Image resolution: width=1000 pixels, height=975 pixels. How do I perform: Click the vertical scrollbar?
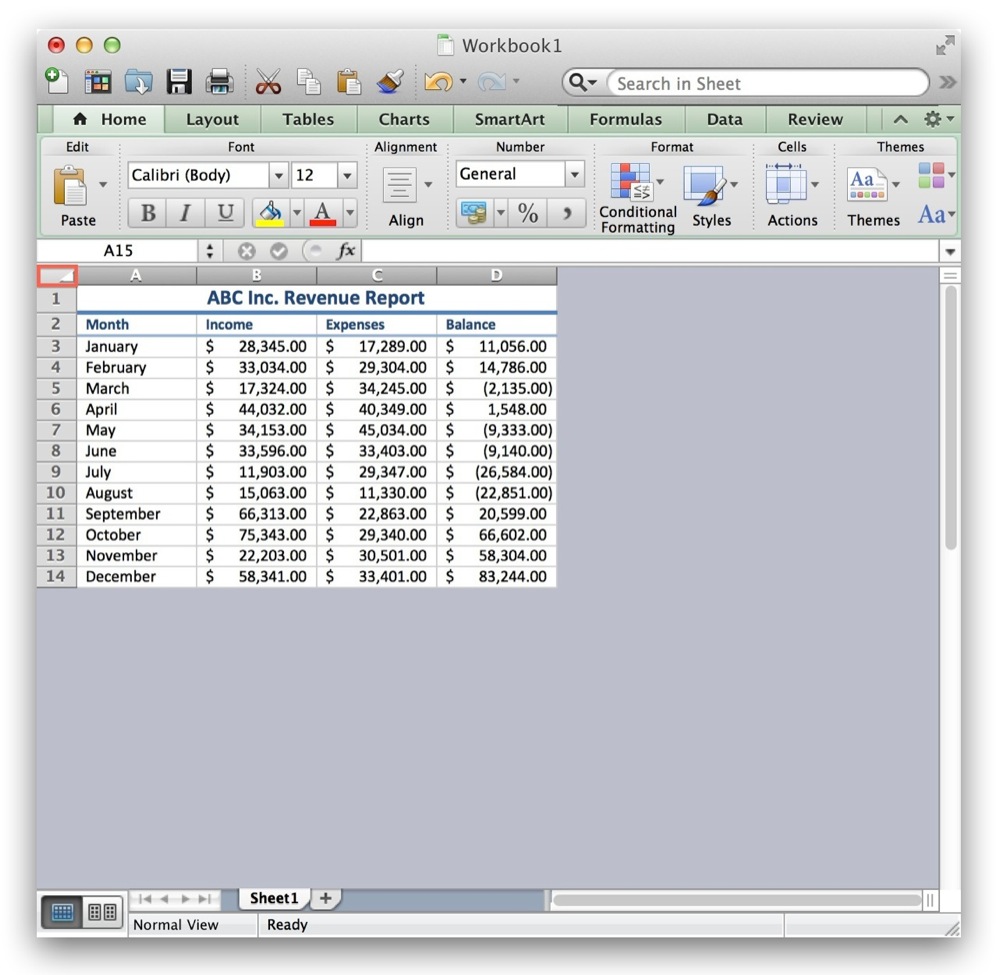[950, 417]
